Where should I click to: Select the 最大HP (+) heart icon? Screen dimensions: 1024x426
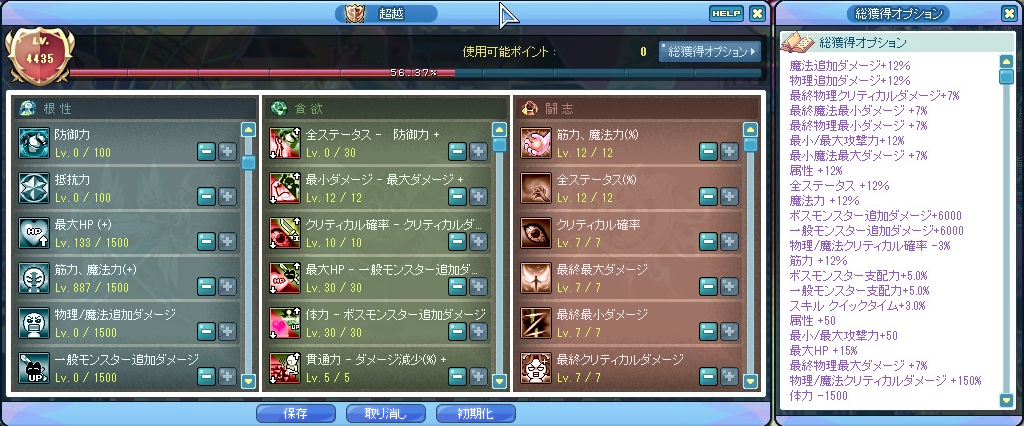pyautogui.click(x=34, y=234)
